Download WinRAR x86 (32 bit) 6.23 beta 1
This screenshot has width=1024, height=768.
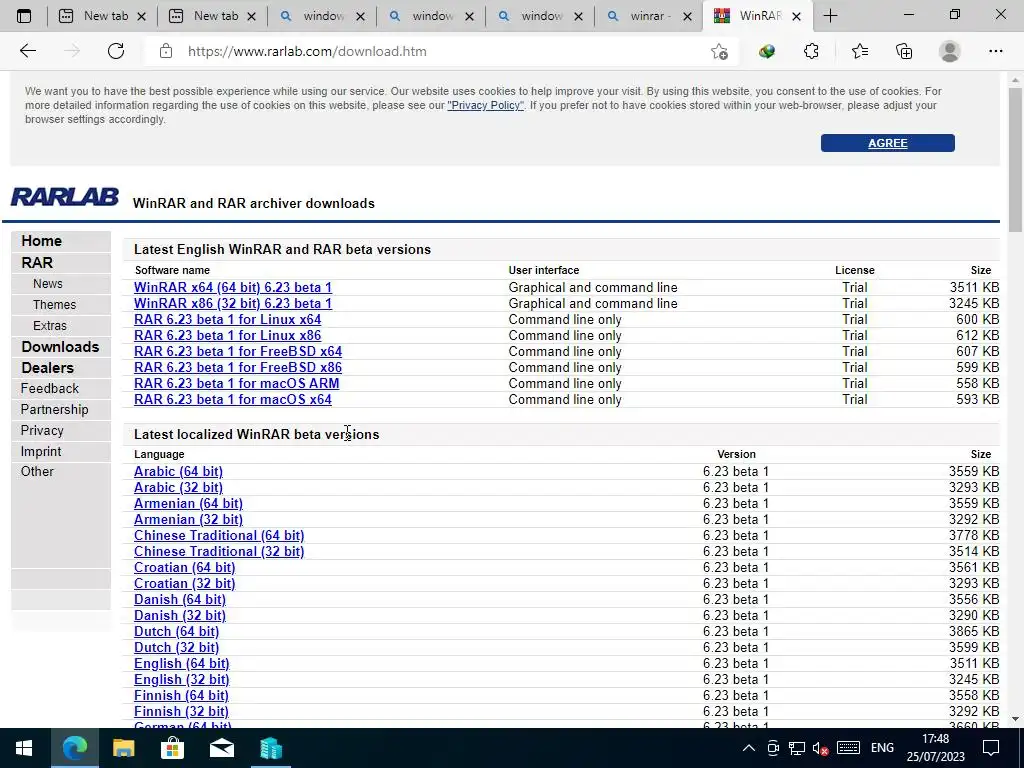[x=232, y=304]
